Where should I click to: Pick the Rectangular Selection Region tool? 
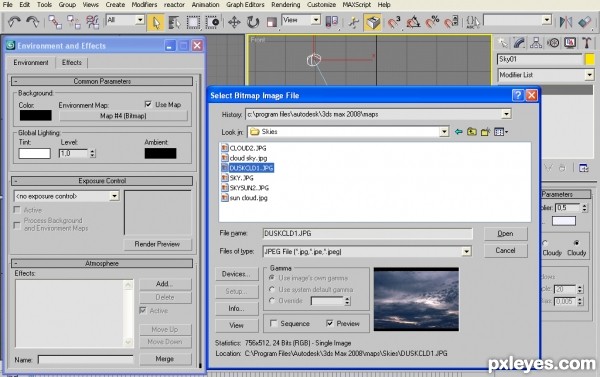(193, 22)
